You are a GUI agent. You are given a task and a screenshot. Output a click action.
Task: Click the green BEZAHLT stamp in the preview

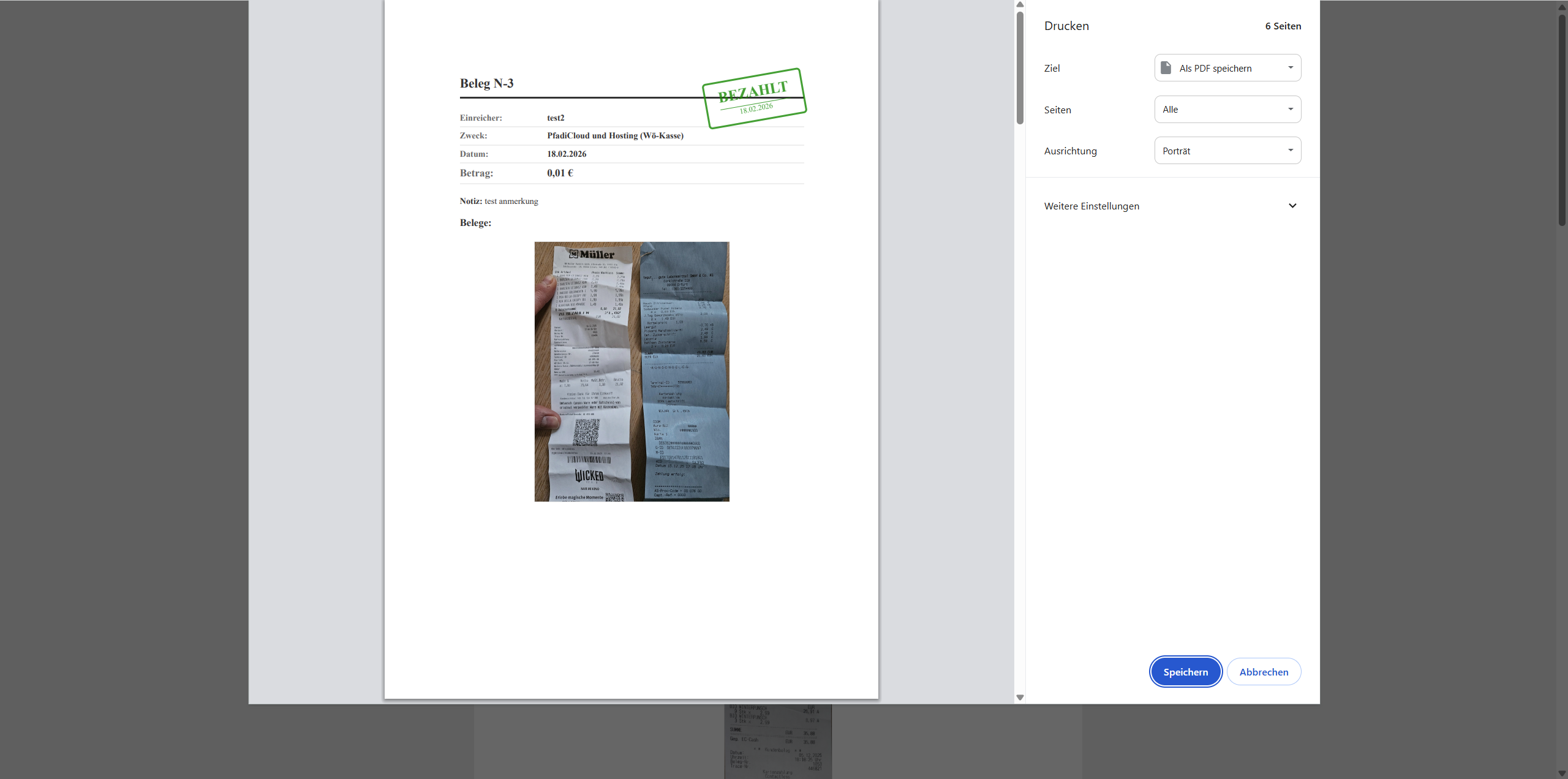pyautogui.click(x=753, y=96)
